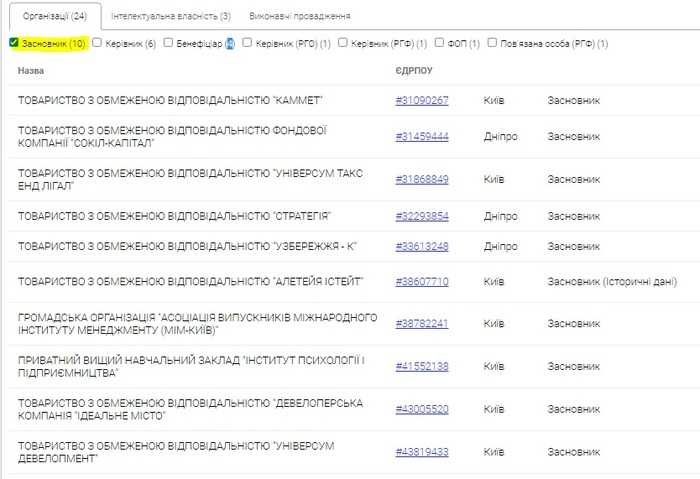Select the company name "КАММЕТ" row
The height and width of the screenshot is (479, 700).
pyautogui.click(x=170, y=100)
